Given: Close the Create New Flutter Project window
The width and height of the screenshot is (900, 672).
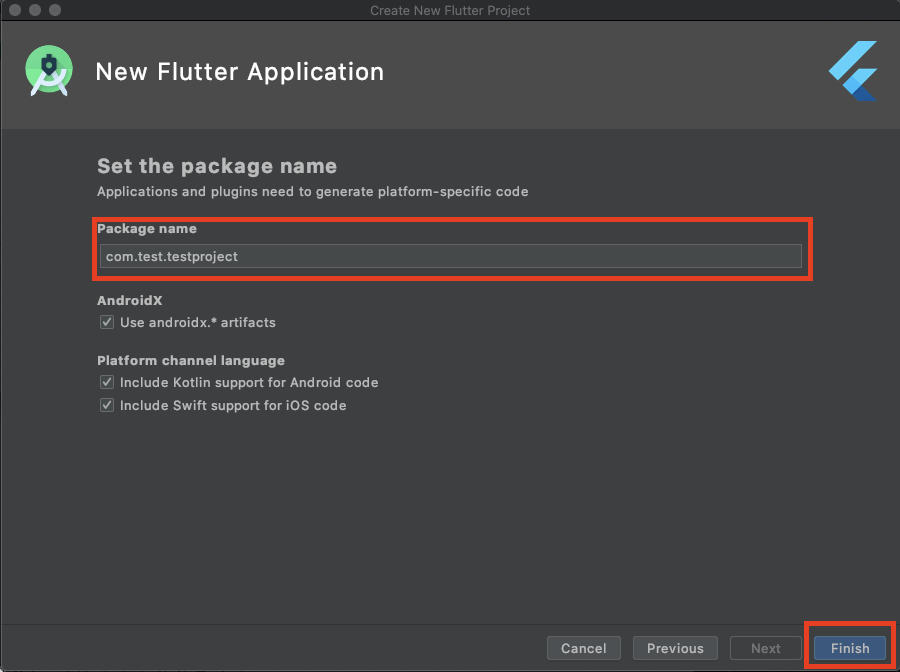Looking at the screenshot, I should [15, 10].
